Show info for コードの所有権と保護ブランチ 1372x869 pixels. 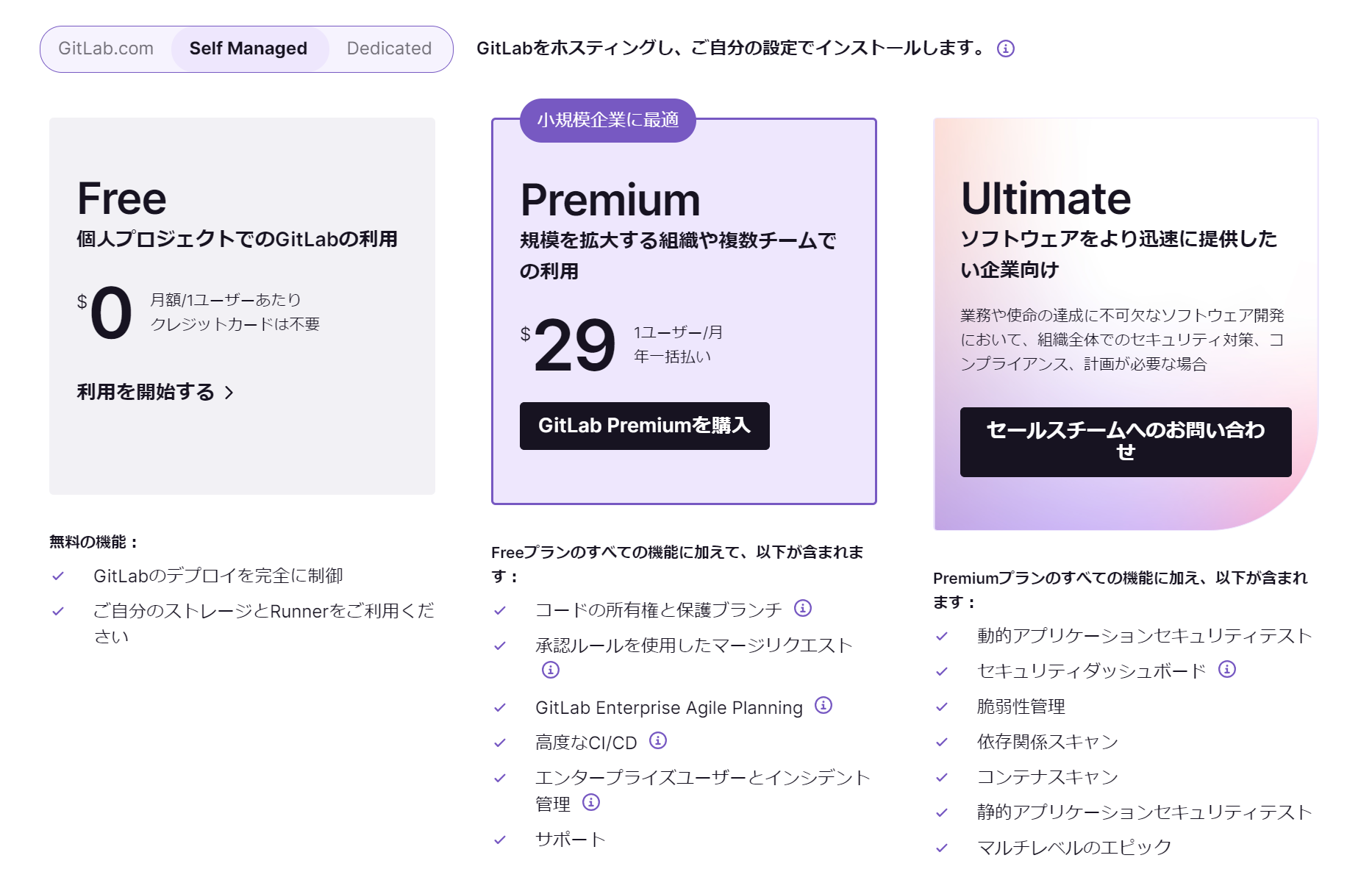[803, 608]
